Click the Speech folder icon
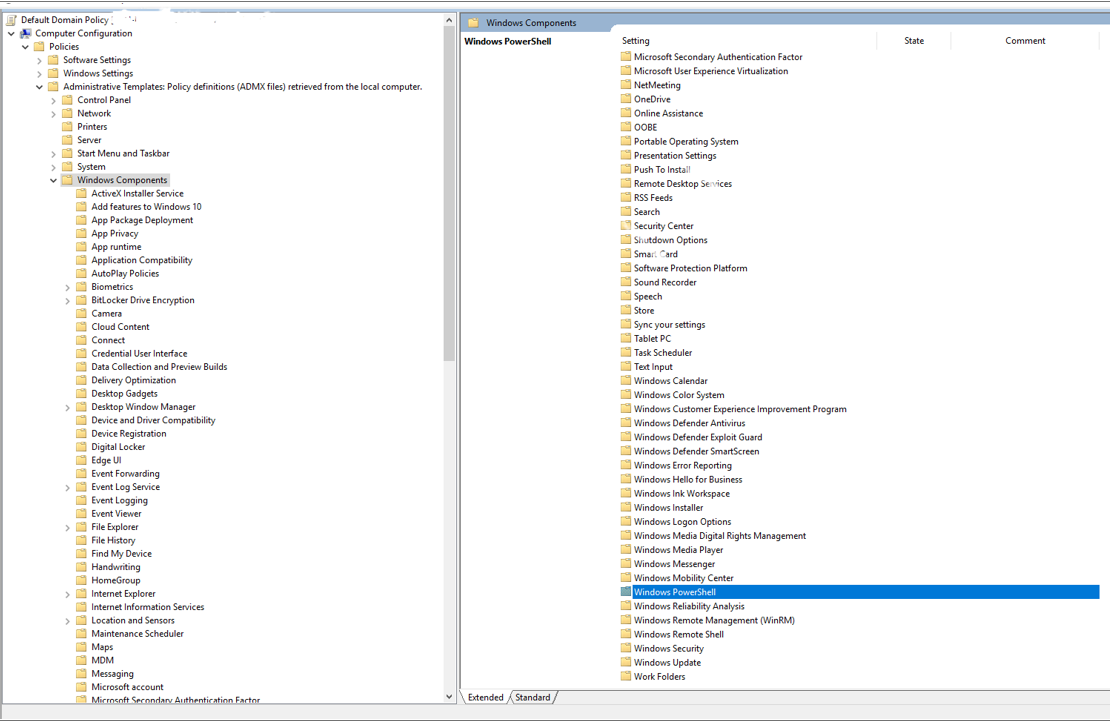The image size is (1110, 722). [626, 296]
